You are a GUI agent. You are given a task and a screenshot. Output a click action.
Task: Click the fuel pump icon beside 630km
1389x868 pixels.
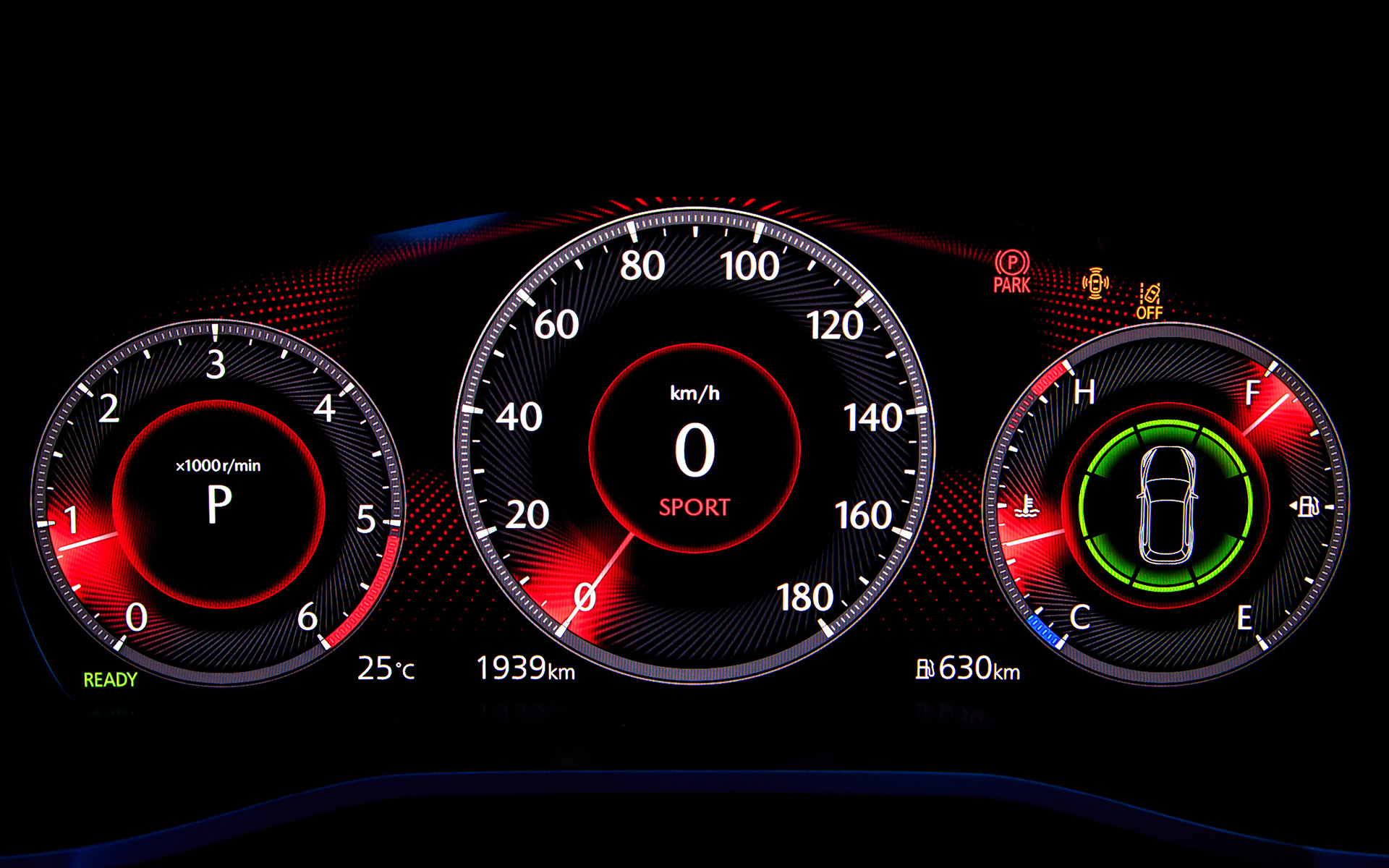pyautogui.click(x=925, y=669)
